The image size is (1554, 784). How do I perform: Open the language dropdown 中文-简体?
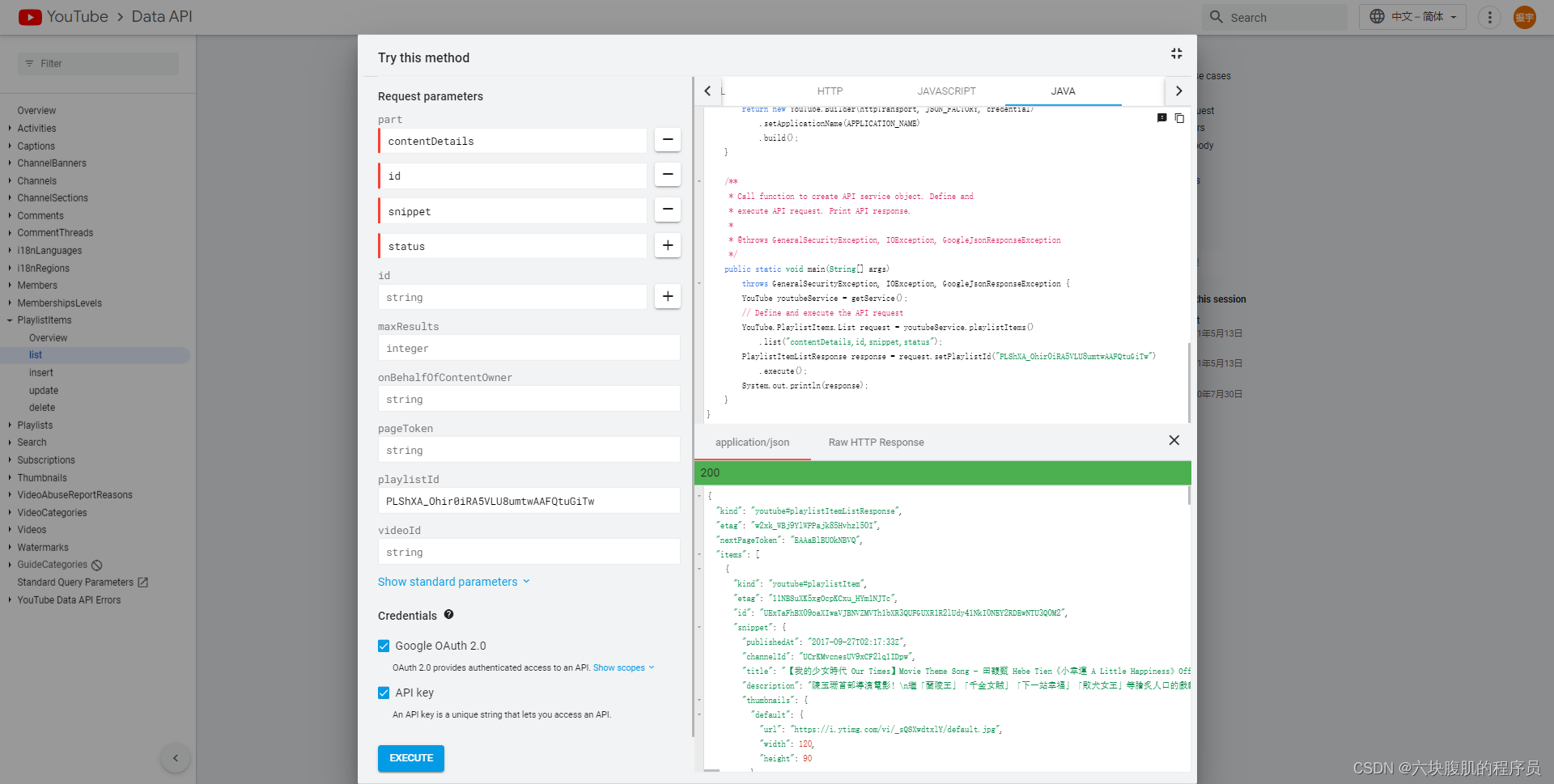click(1412, 17)
